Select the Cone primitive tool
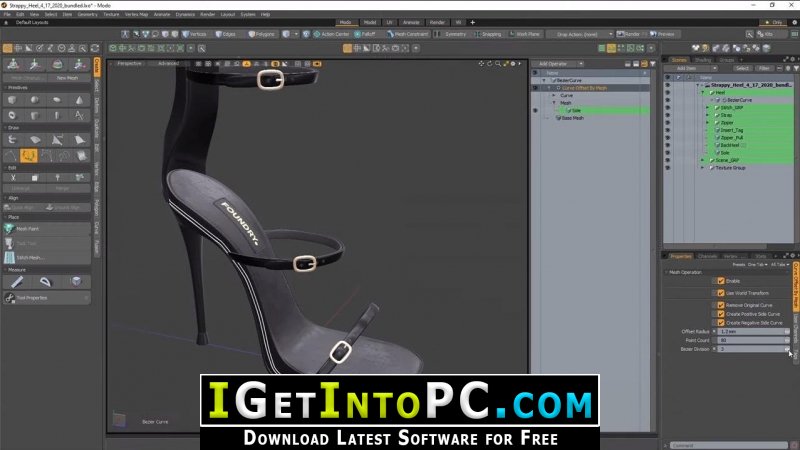 pyautogui.click(x=79, y=100)
